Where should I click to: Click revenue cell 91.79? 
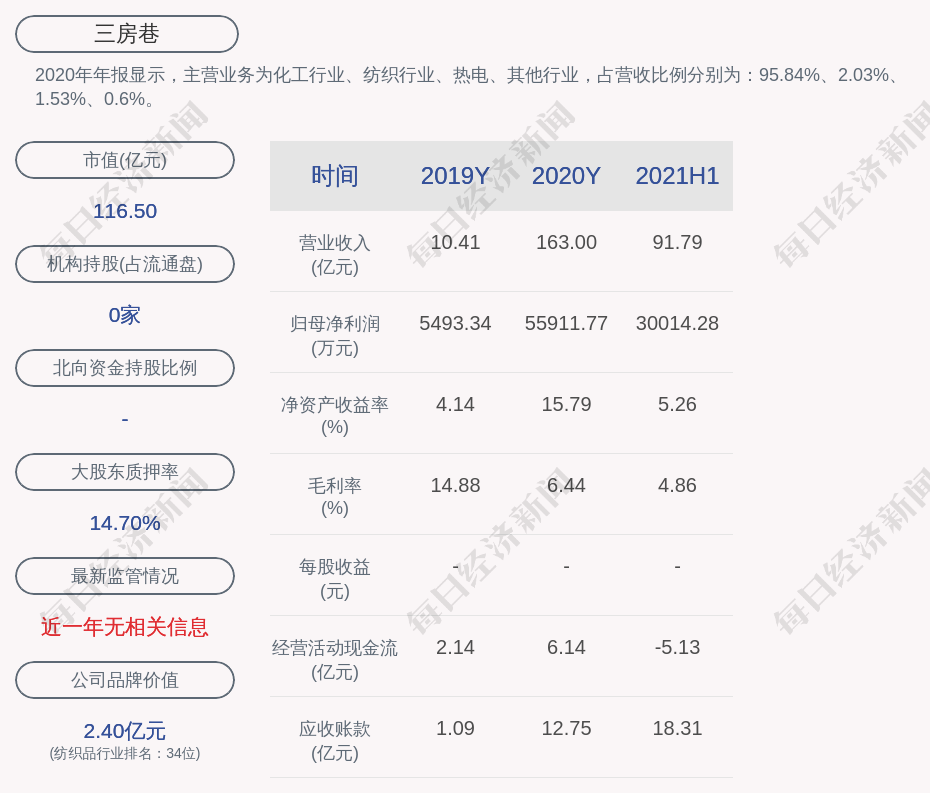(677, 242)
